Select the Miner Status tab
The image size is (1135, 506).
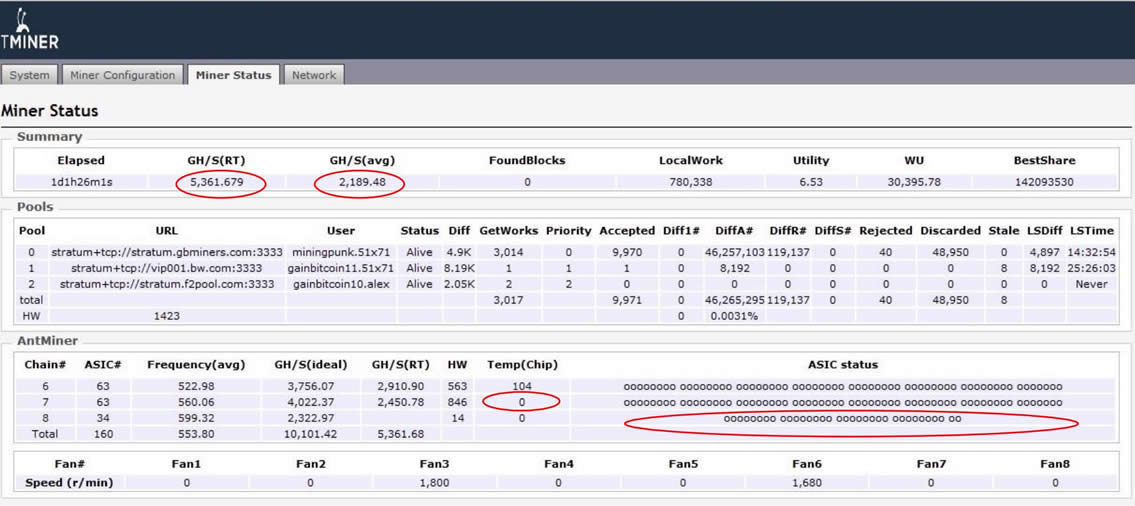233,75
